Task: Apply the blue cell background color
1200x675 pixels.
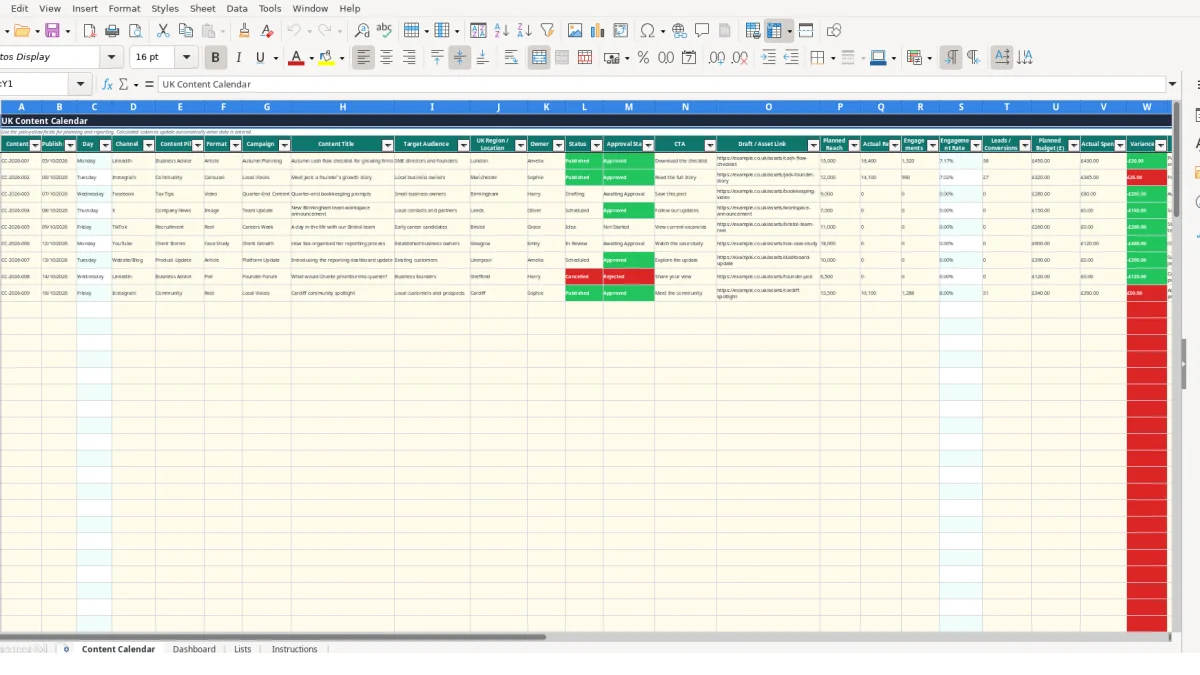Action: click(878, 58)
